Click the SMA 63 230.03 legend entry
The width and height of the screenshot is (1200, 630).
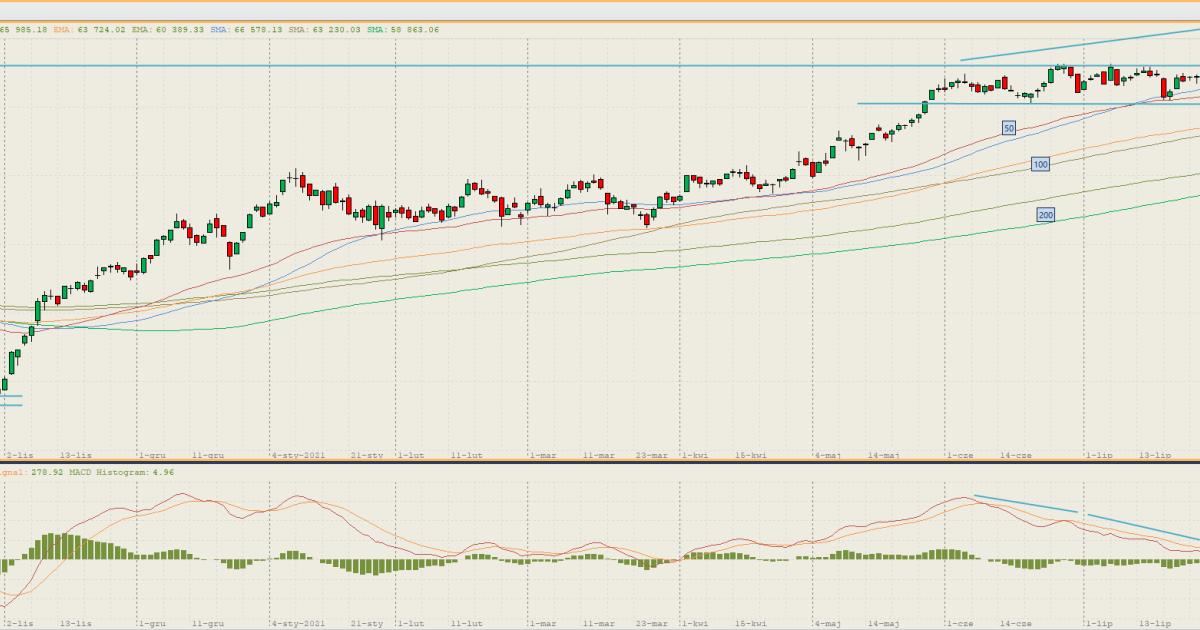click(325, 30)
